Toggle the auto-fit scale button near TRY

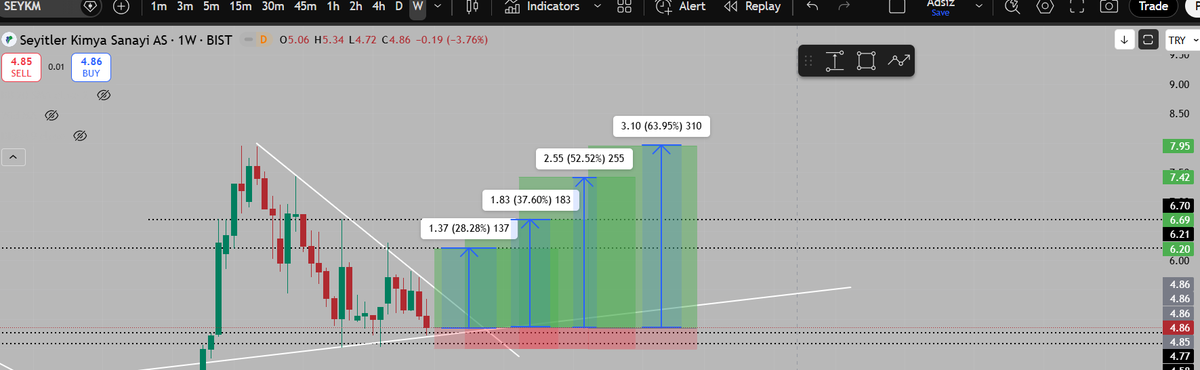[1148, 40]
